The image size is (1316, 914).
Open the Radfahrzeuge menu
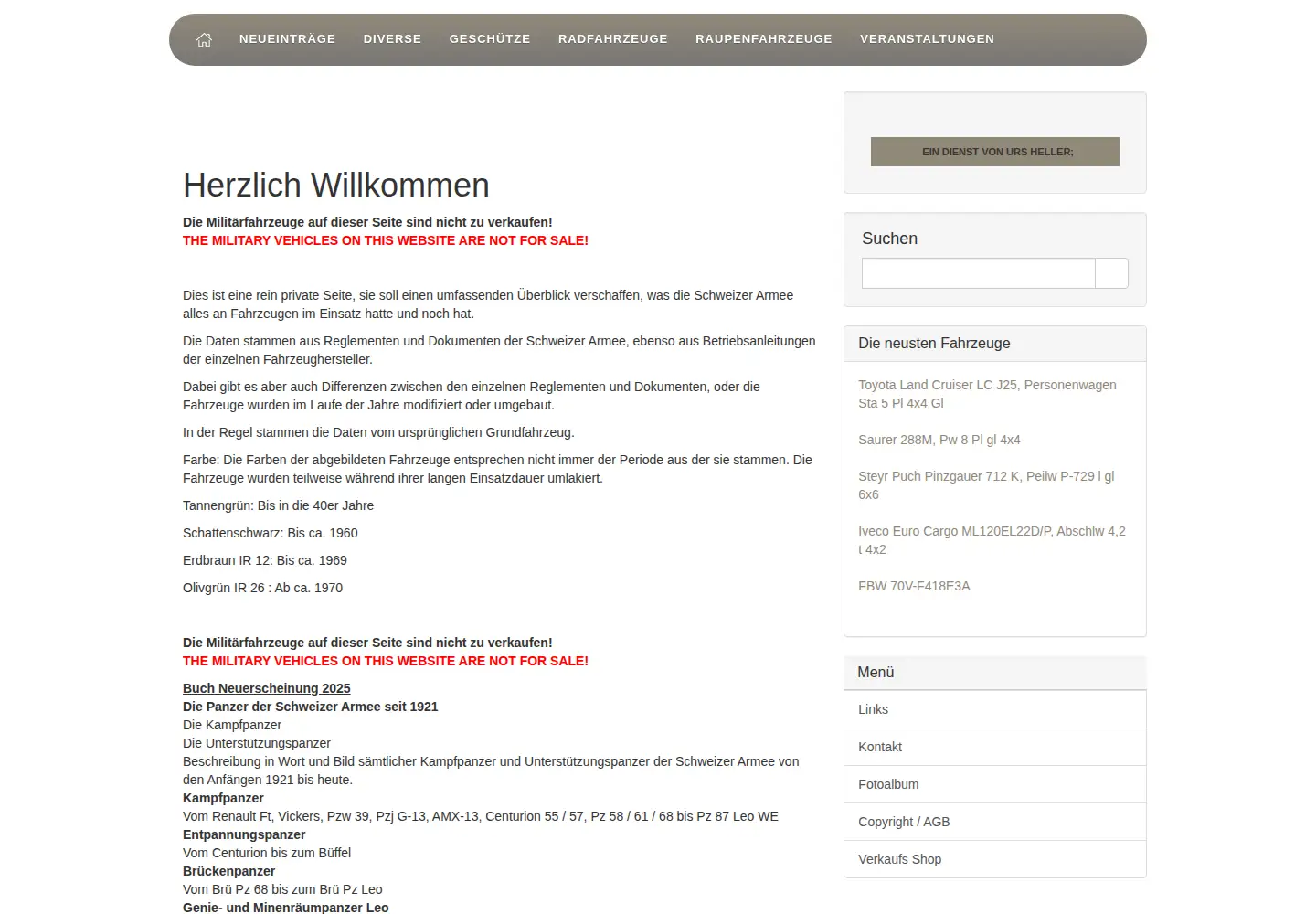point(613,39)
